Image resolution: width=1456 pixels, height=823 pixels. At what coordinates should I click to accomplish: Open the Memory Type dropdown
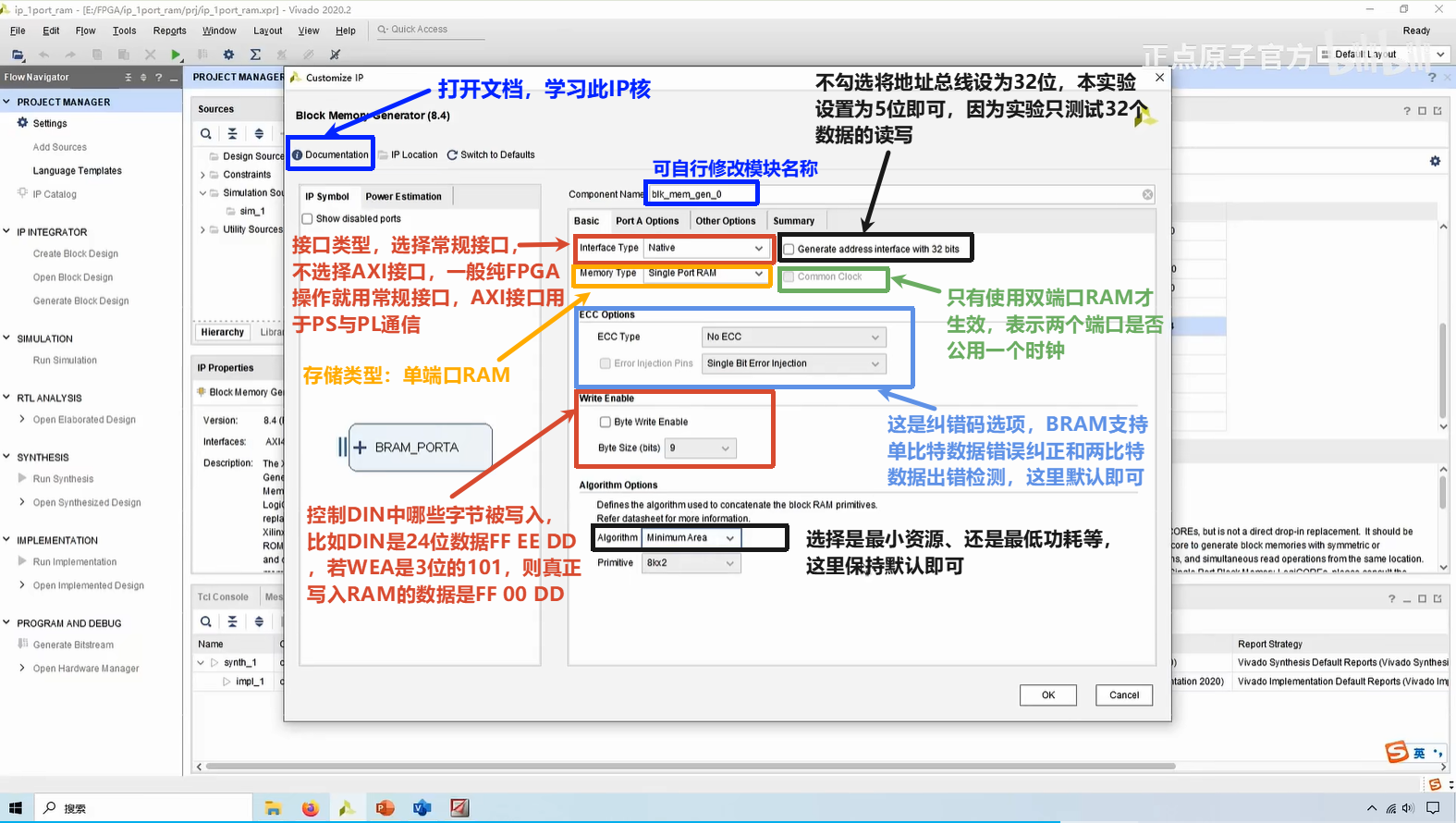(706, 274)
